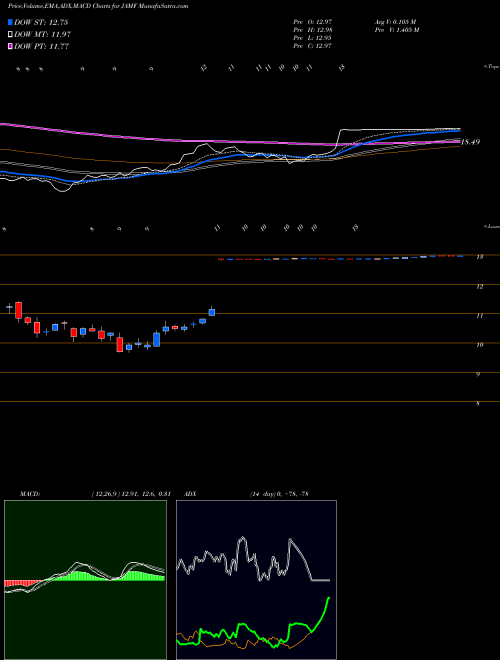This screenshot has width=500, height=660.
Task: Click price axis label 10
Action: coord(480,344)
